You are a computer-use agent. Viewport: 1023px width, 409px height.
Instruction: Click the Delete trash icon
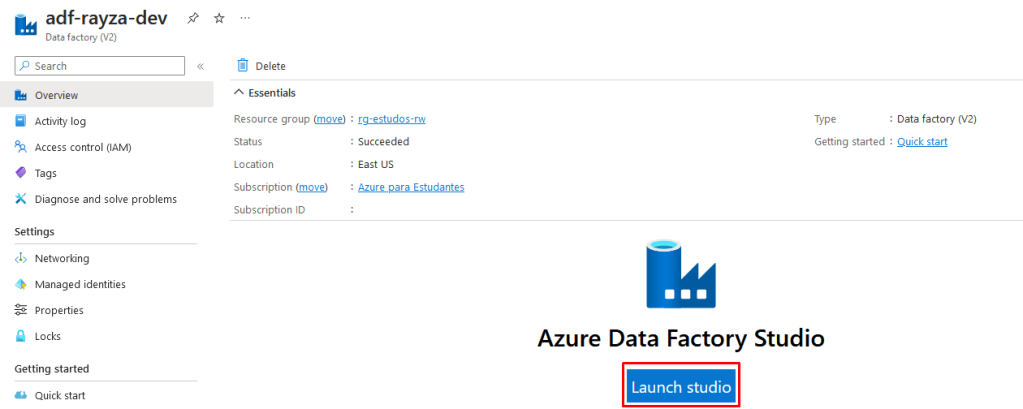(x=242, y=66)
